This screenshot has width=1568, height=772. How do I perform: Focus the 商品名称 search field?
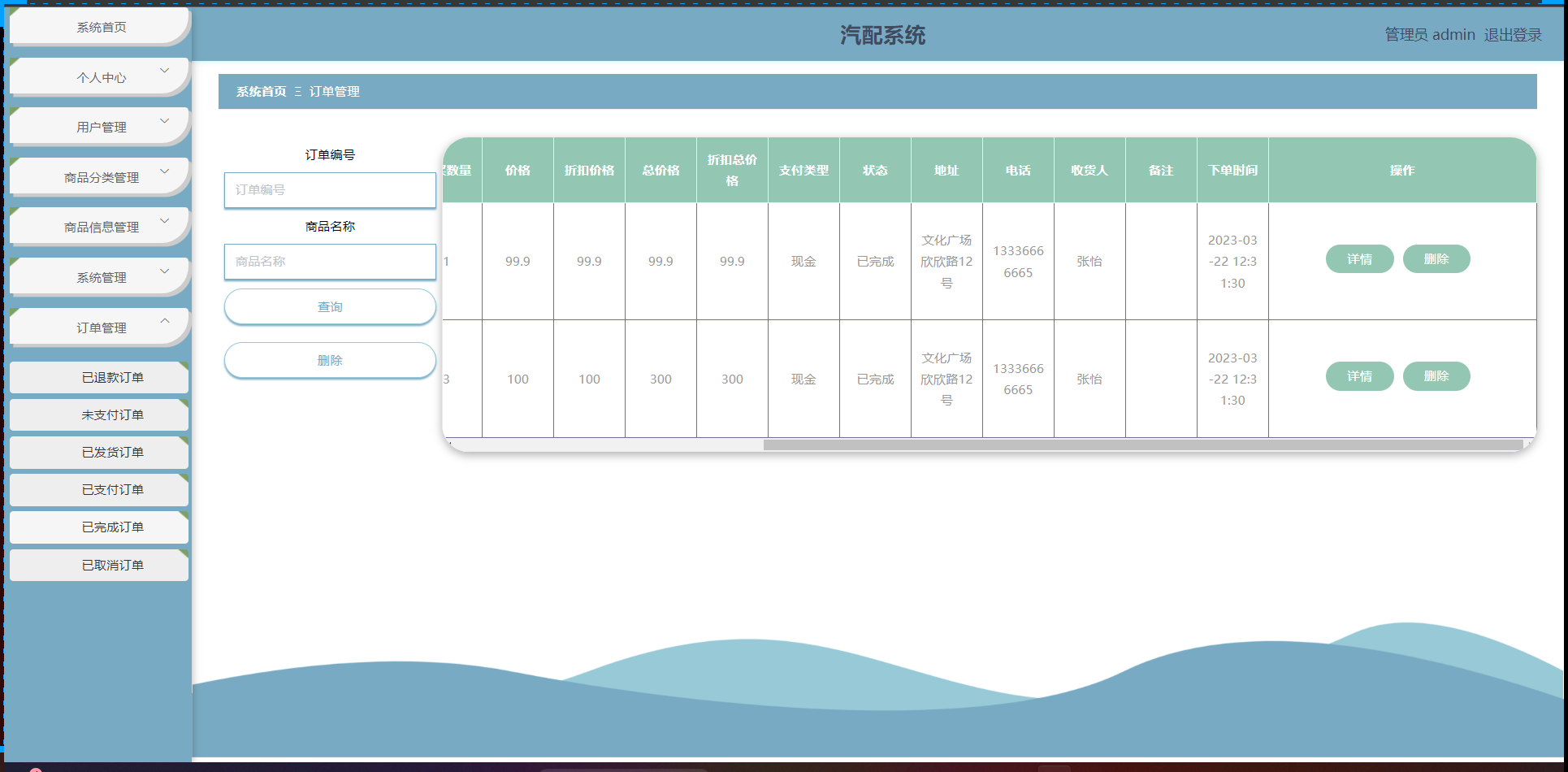tap(330, 262)
